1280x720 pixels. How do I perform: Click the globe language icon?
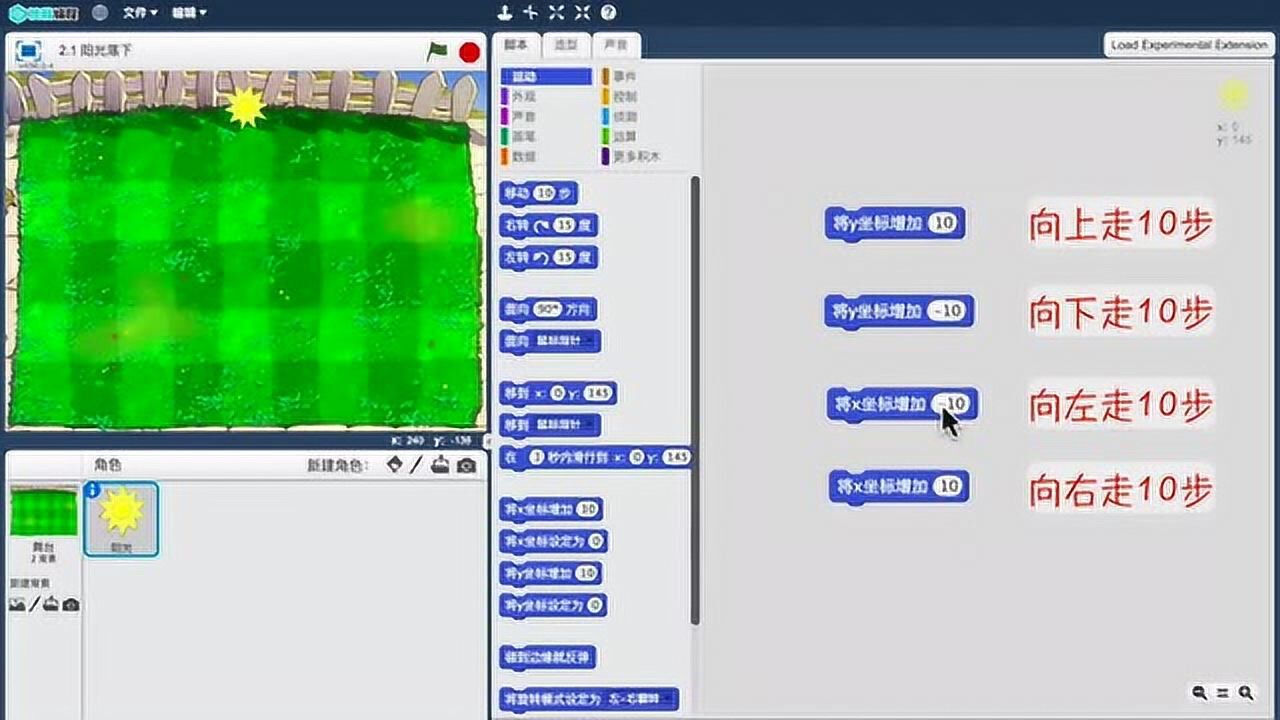pyautogui.click(x=100, y=13)
